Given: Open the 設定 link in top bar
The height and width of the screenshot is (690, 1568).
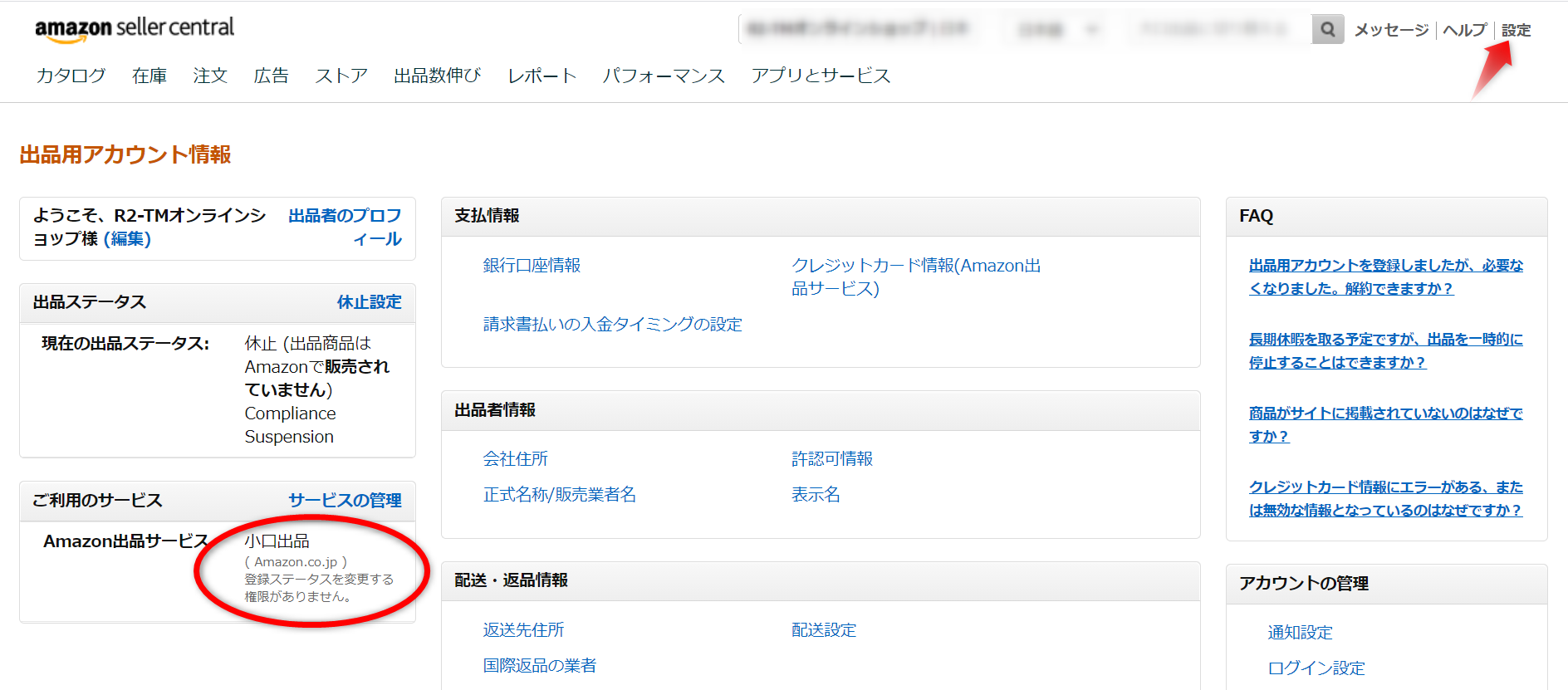Looking at the screenshot, I should coord(1516,30).
